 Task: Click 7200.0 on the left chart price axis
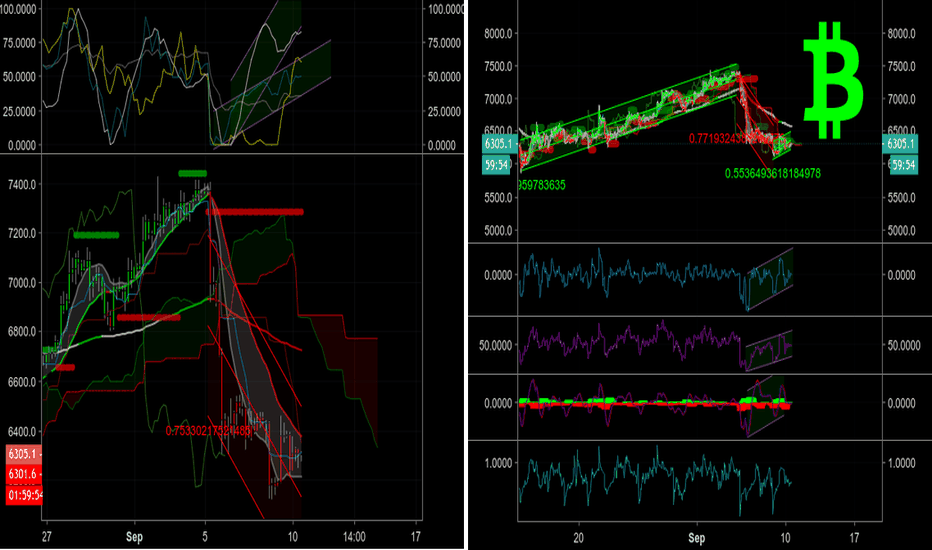22,233
